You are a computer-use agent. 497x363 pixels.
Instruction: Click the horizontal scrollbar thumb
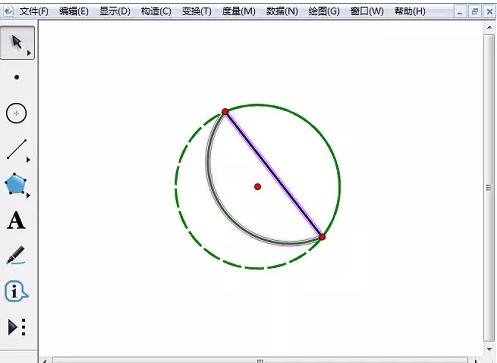(x=260, y=360)
